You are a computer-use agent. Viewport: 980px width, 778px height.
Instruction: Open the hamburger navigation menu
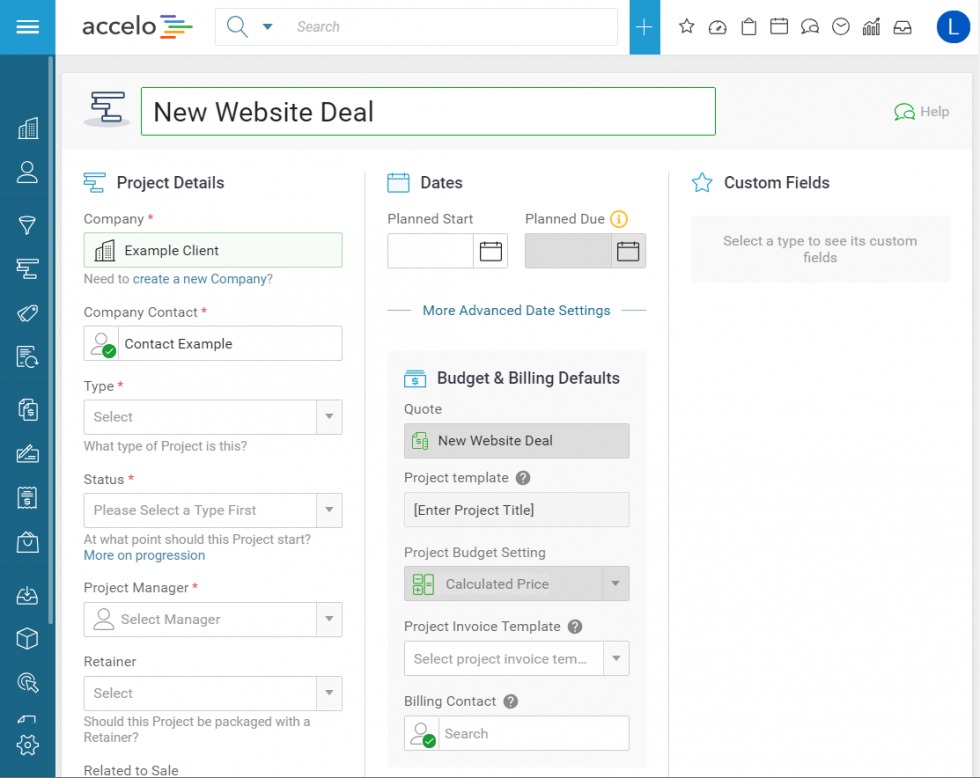coord(27,27)
